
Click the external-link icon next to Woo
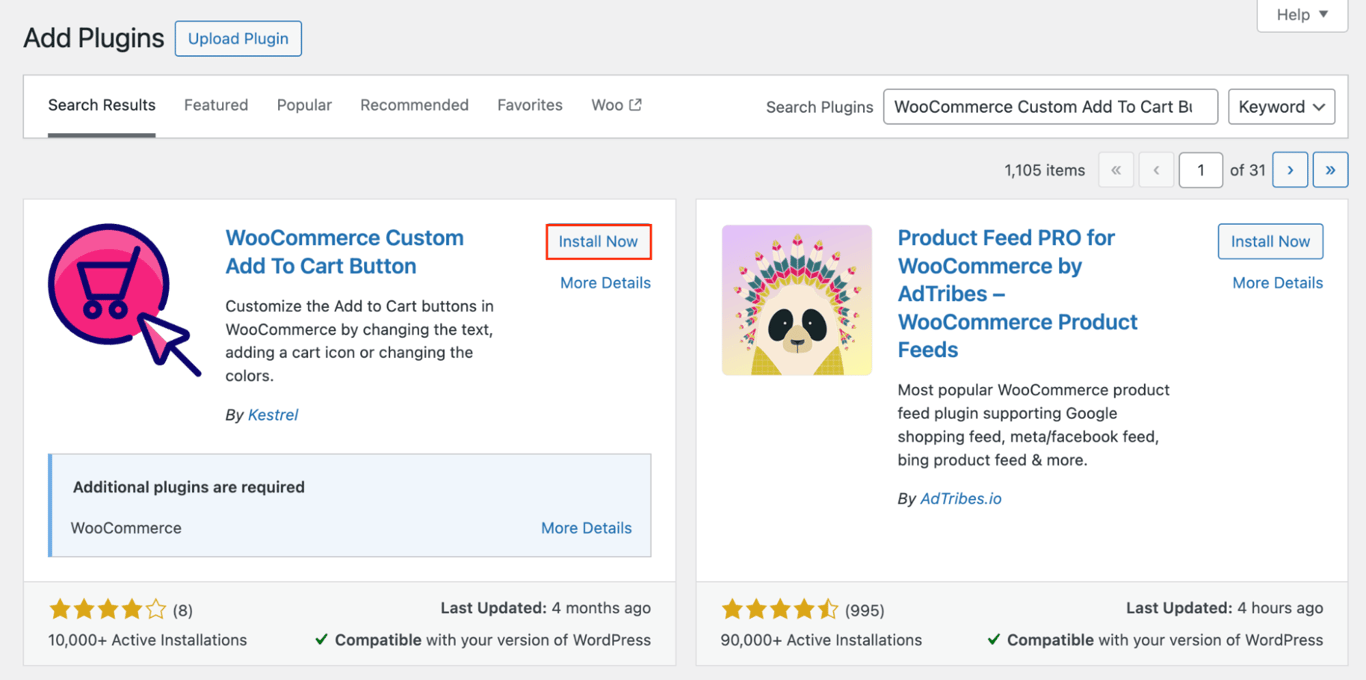637,103
